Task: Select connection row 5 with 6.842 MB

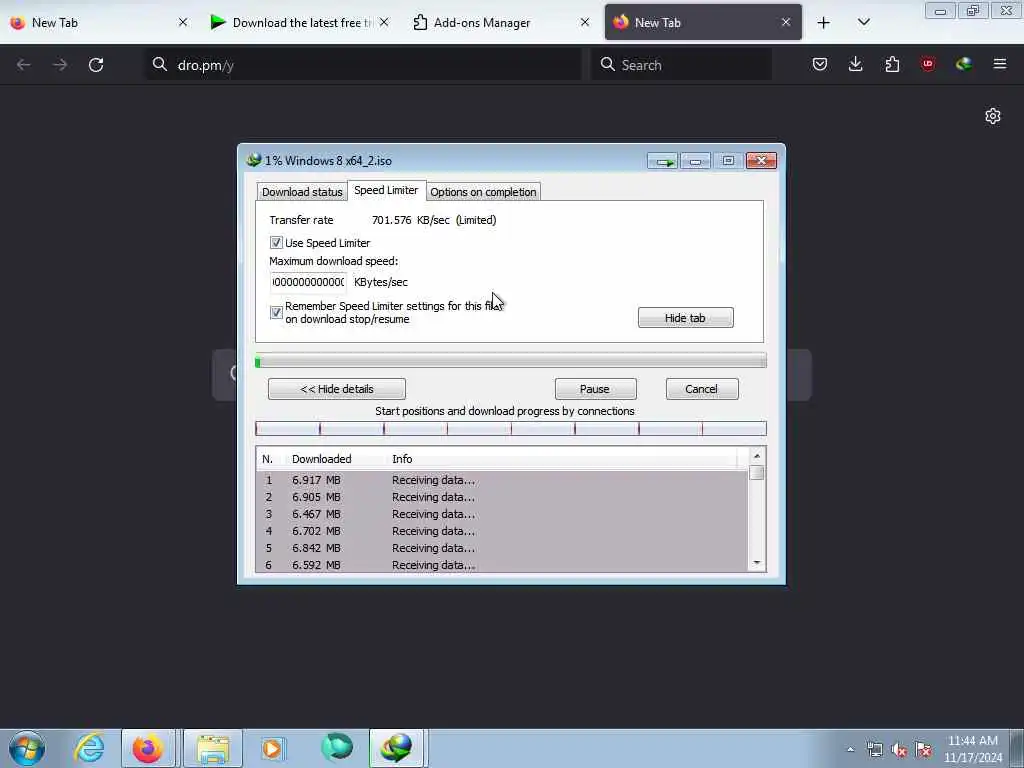Action: coord(502,548)
